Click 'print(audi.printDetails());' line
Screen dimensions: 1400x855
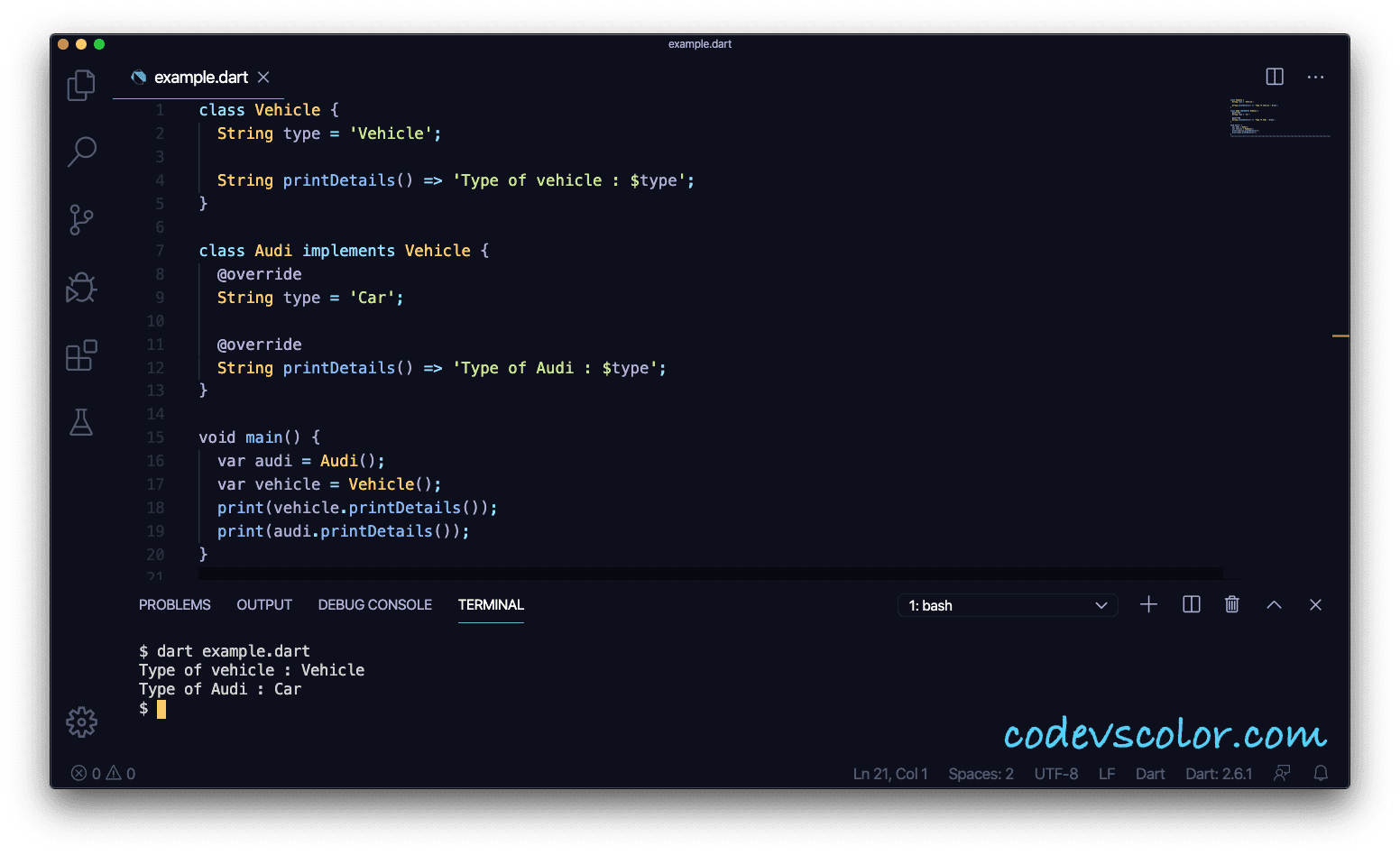coord(344,531)
